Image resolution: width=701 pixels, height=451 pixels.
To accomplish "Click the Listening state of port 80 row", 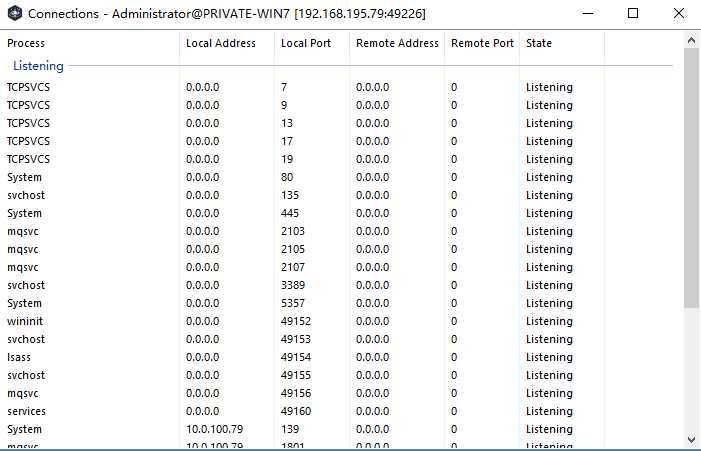I will [x=549, y=177].
